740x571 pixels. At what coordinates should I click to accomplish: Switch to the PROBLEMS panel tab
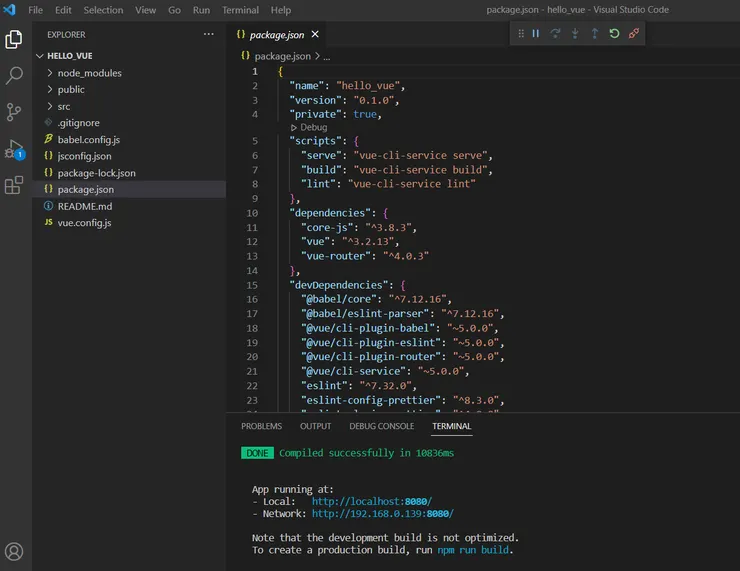point(261,426)
